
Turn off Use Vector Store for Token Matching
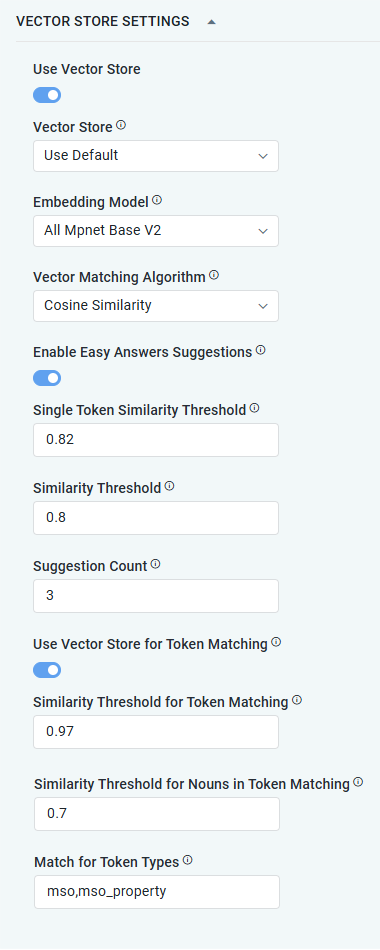(47, 670)
